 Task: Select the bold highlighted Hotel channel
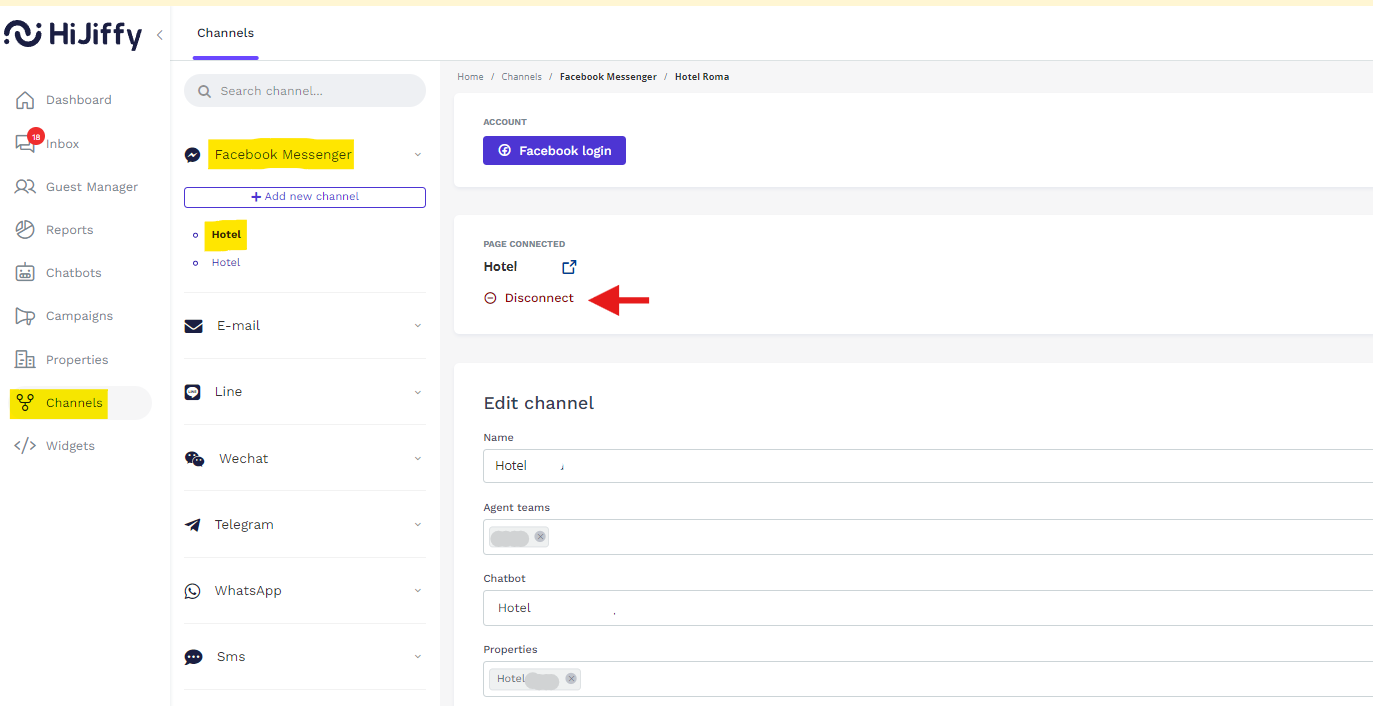point(226,235)
